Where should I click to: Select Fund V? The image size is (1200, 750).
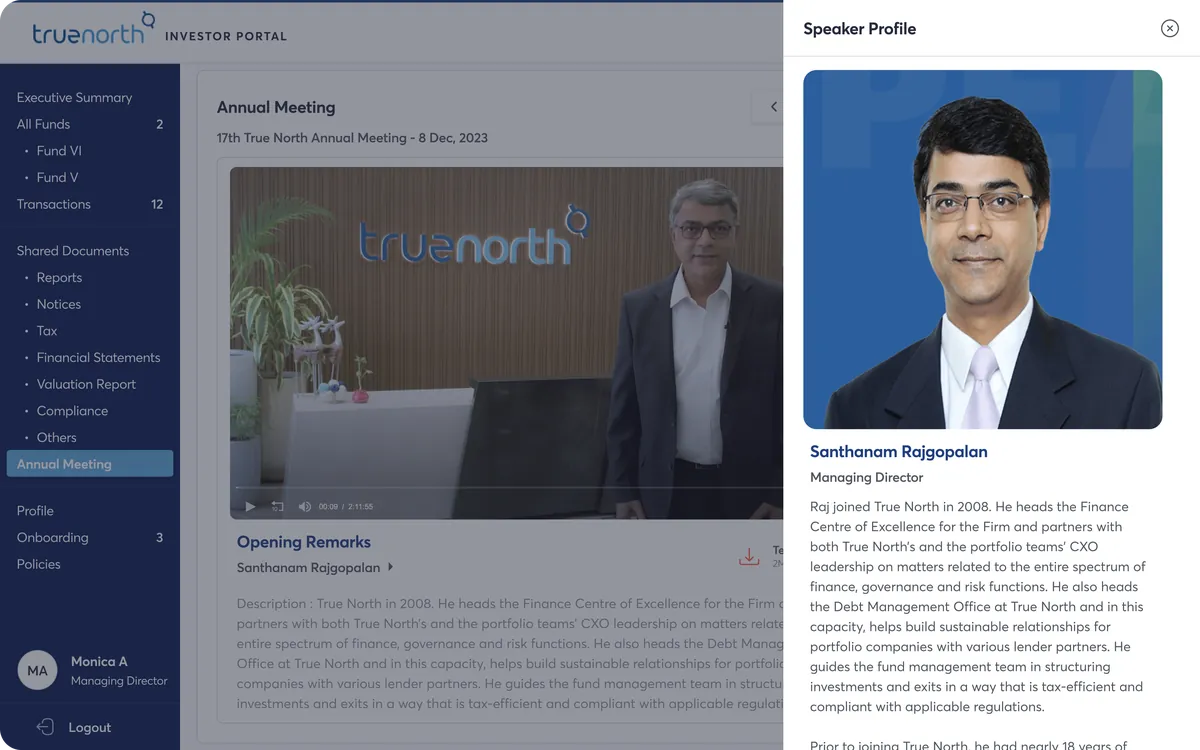click(x=57, y=177)
